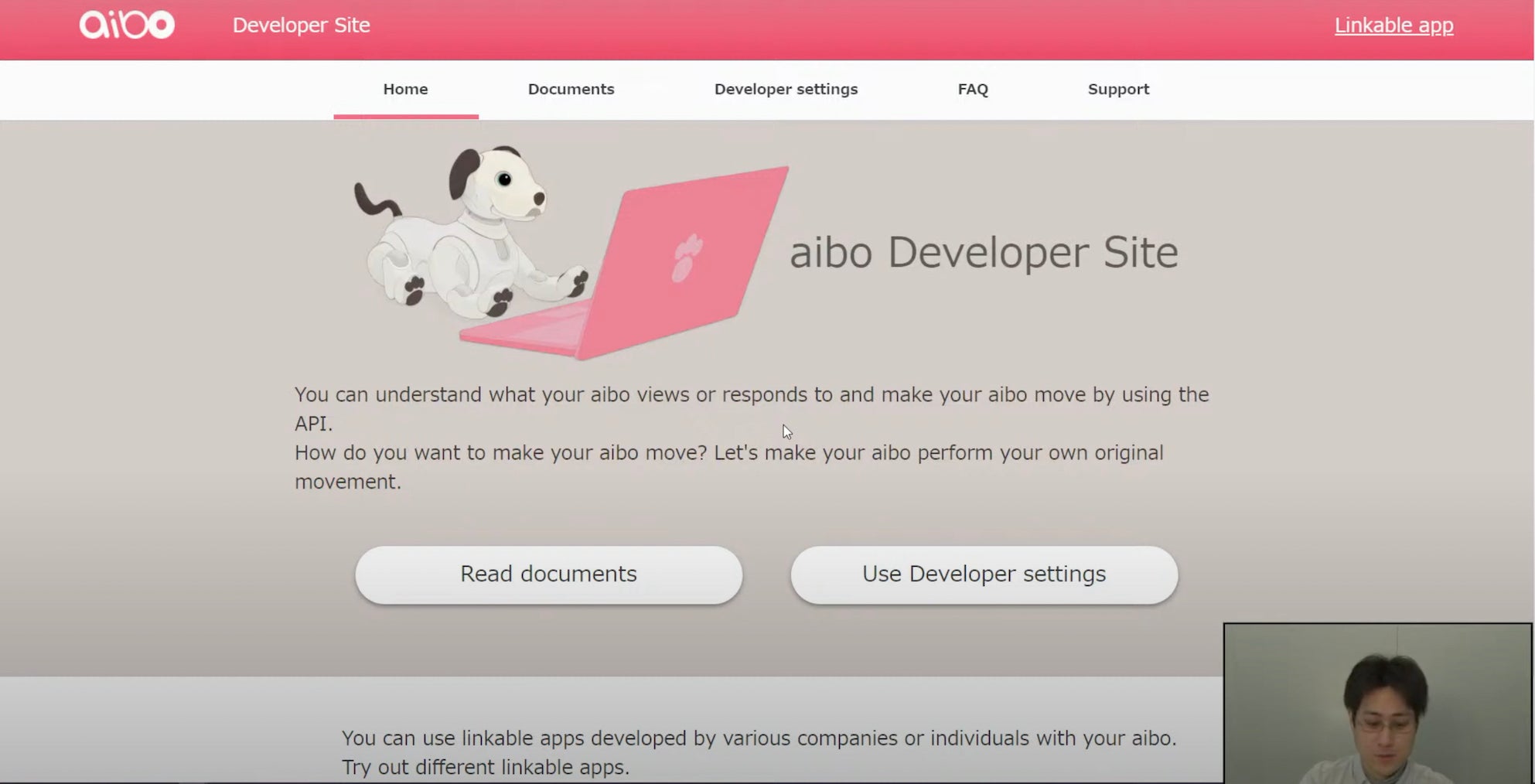Go to Developer settings tab
This screenshot has height=784, width=1535.
point(786,89)
